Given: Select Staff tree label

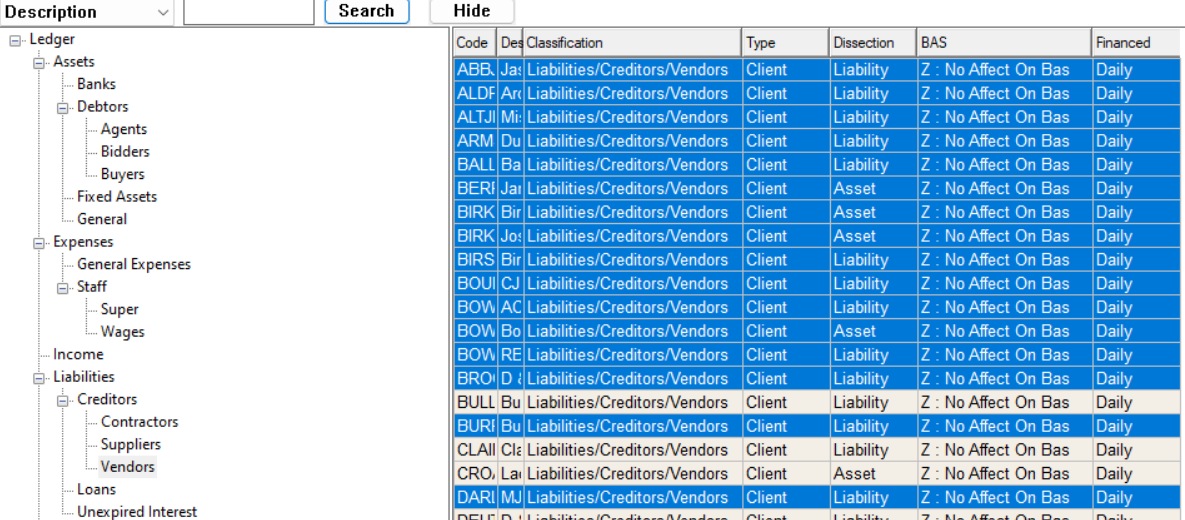Looking at the screenshot, I should coord(91,286).
